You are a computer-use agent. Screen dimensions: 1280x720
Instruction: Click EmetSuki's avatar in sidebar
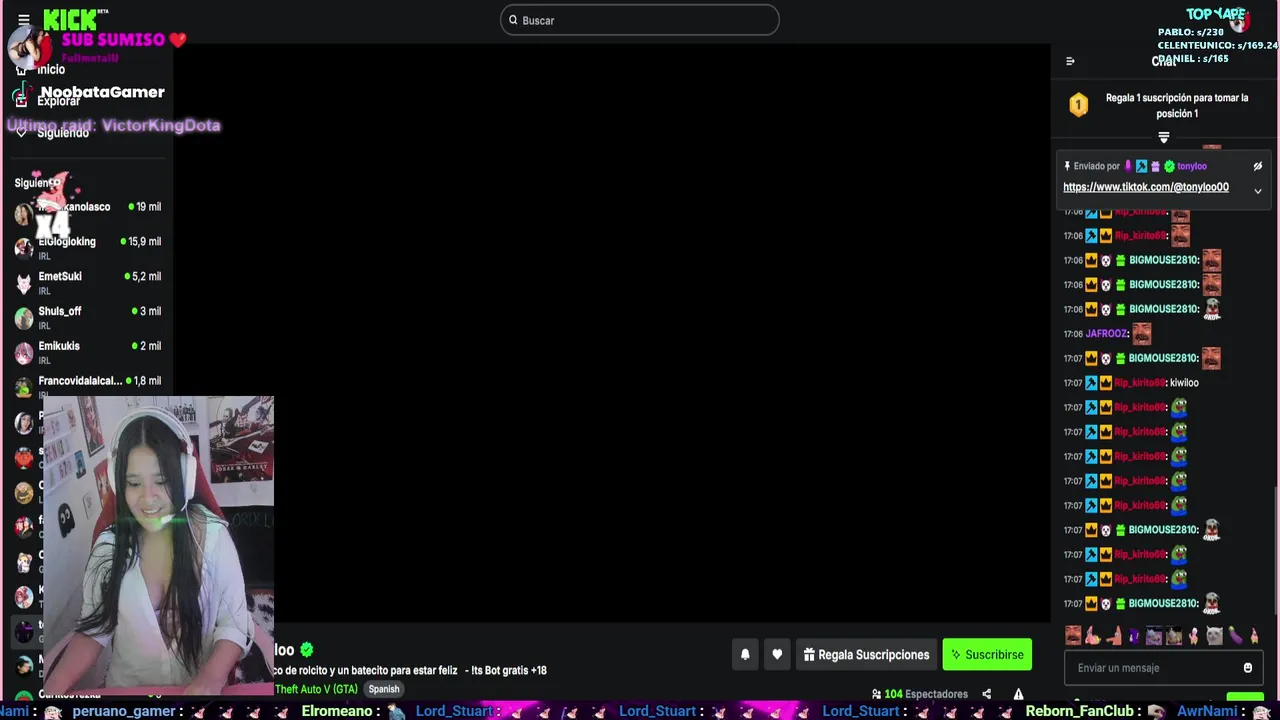[24, 283]
